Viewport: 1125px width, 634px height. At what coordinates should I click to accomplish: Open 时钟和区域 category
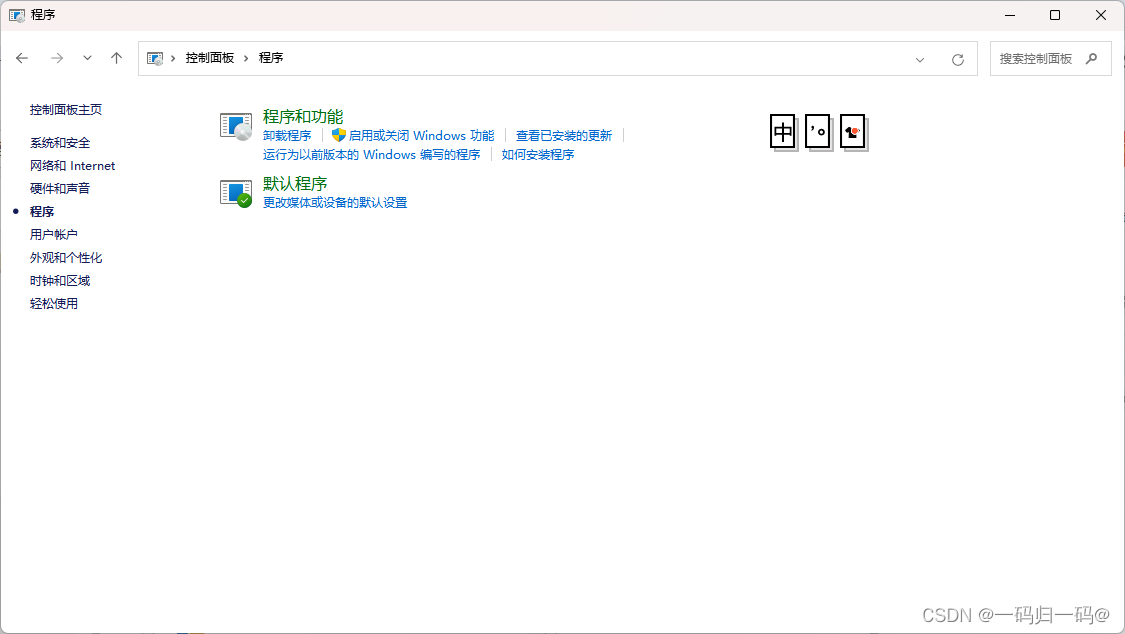(60, 280)
